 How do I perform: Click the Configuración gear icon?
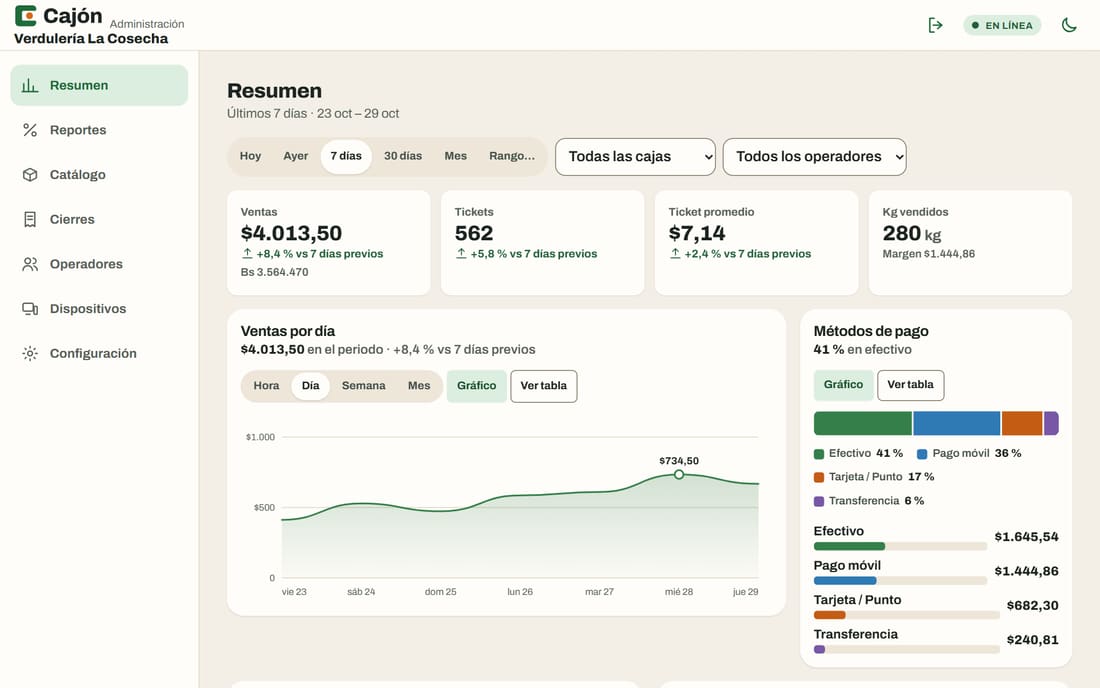[x=29, y=353]
